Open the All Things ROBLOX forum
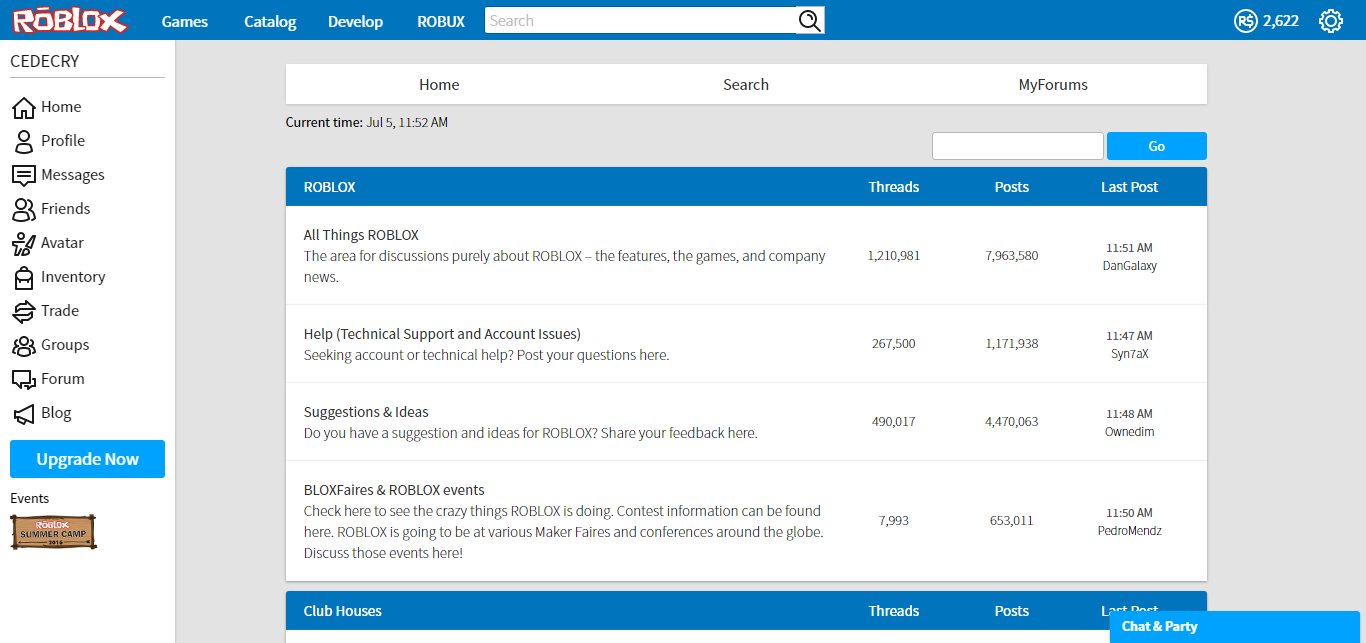Image resolution: width=1366 pixels, height=643 pixels. 361,235
